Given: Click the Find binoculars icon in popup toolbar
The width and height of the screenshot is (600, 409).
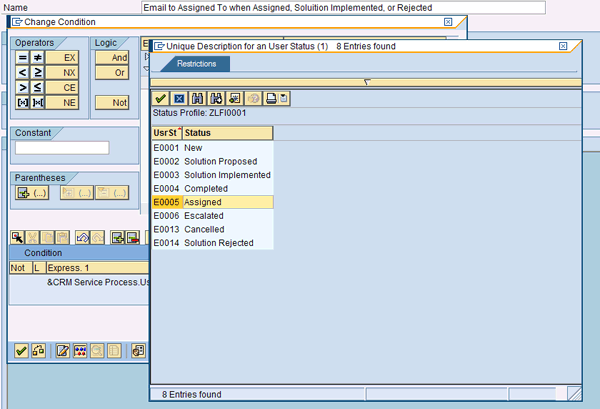Looking at the screenshot, I should click(x=198, y=98).
